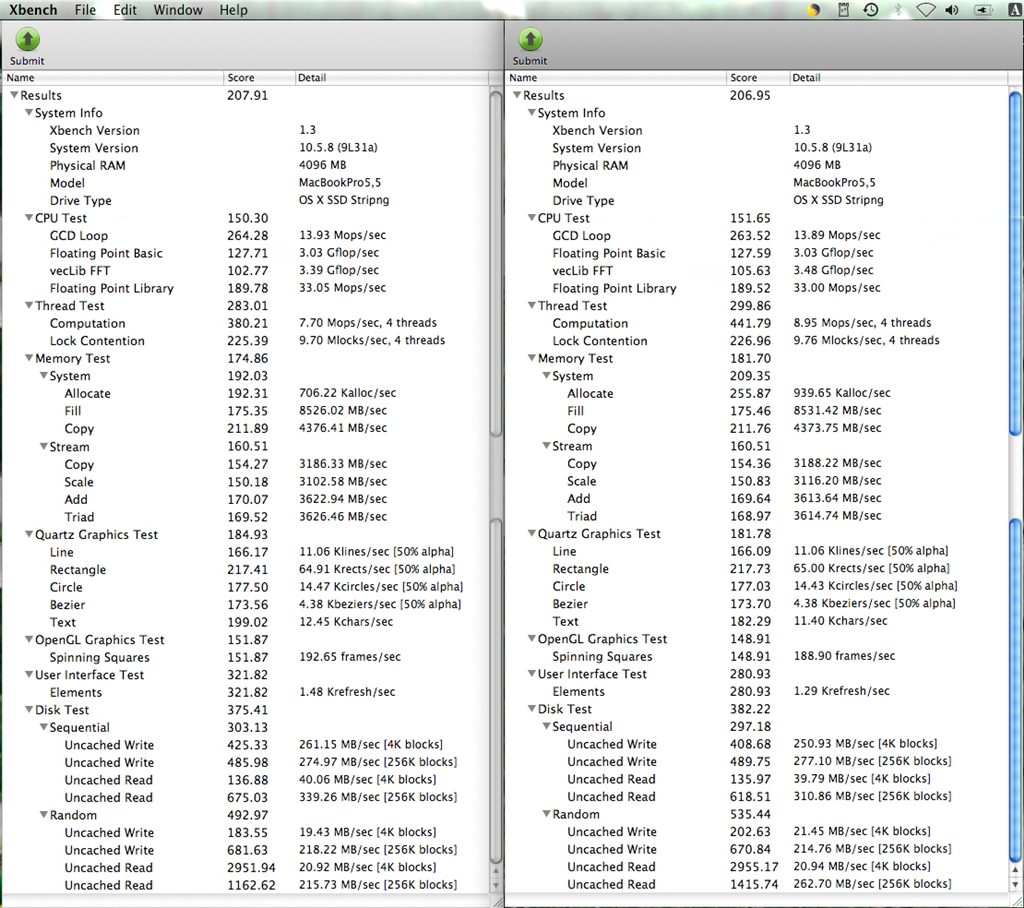The image size is (1024, 908).
Task: Click the SD card menu bar icon
Action: (x=843, y=10)
